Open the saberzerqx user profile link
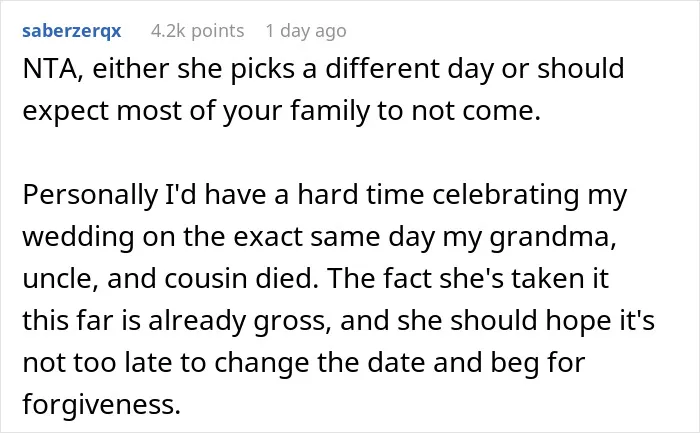The width and height of the screenshot is (700, 433). (72, 31)
